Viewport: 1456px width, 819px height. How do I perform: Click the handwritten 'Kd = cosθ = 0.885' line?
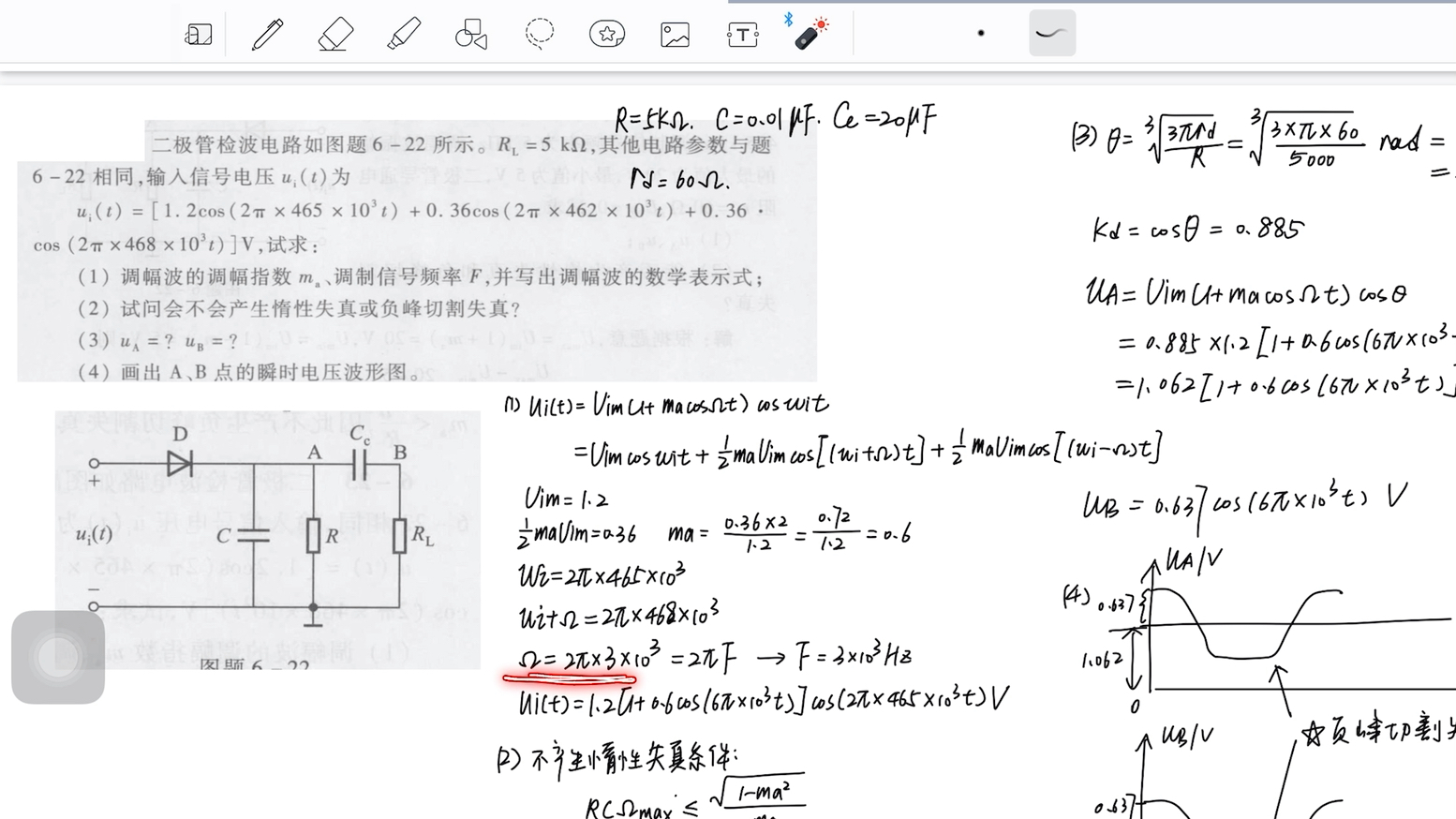(x=1198, y=228)
